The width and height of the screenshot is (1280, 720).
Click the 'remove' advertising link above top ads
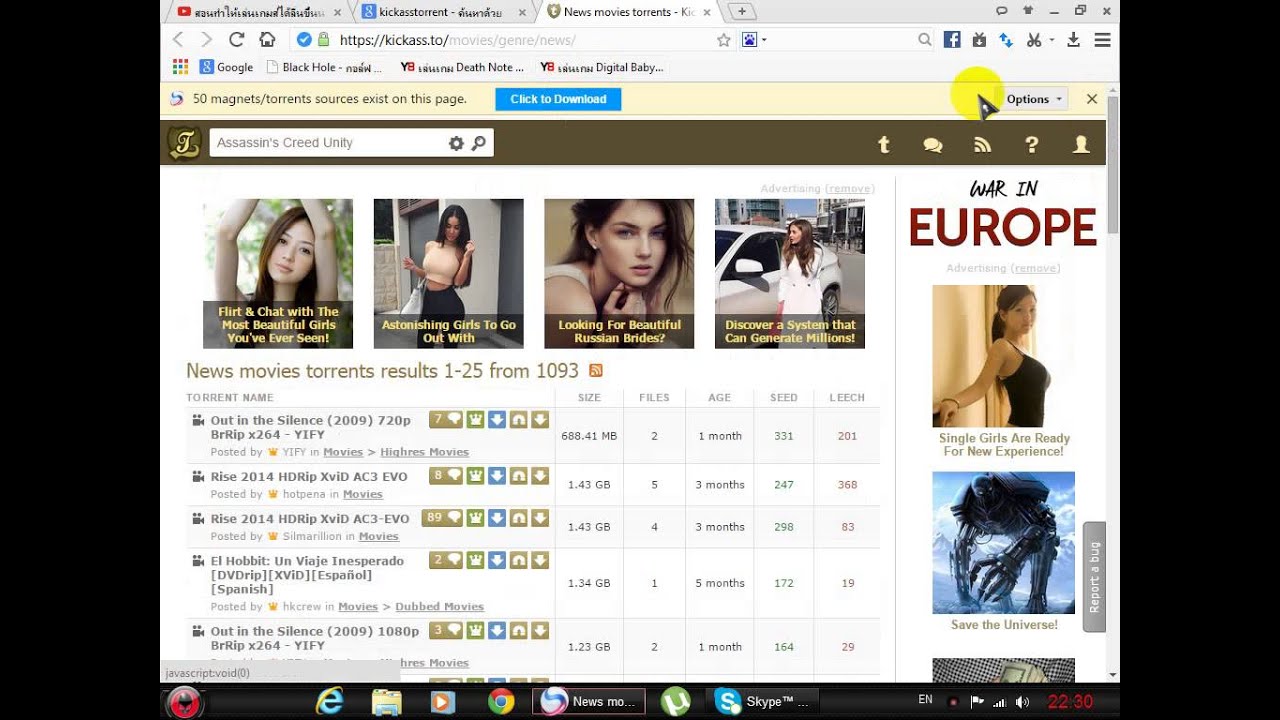848,188
